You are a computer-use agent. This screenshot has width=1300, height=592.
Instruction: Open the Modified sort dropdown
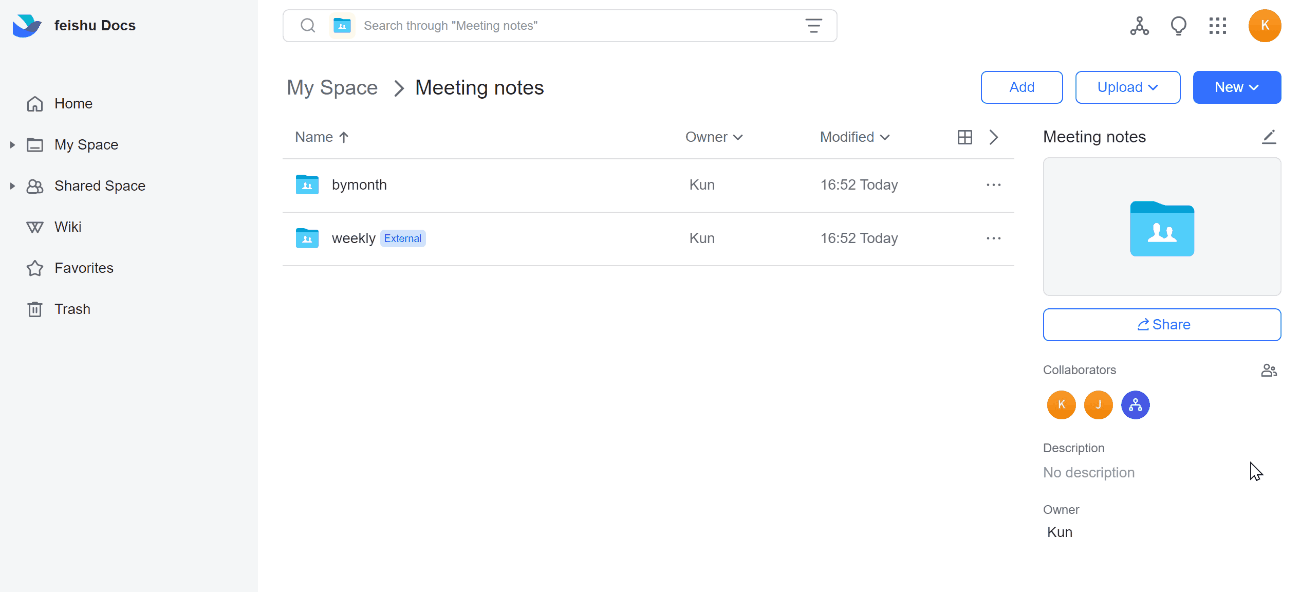tap(855, 137)
